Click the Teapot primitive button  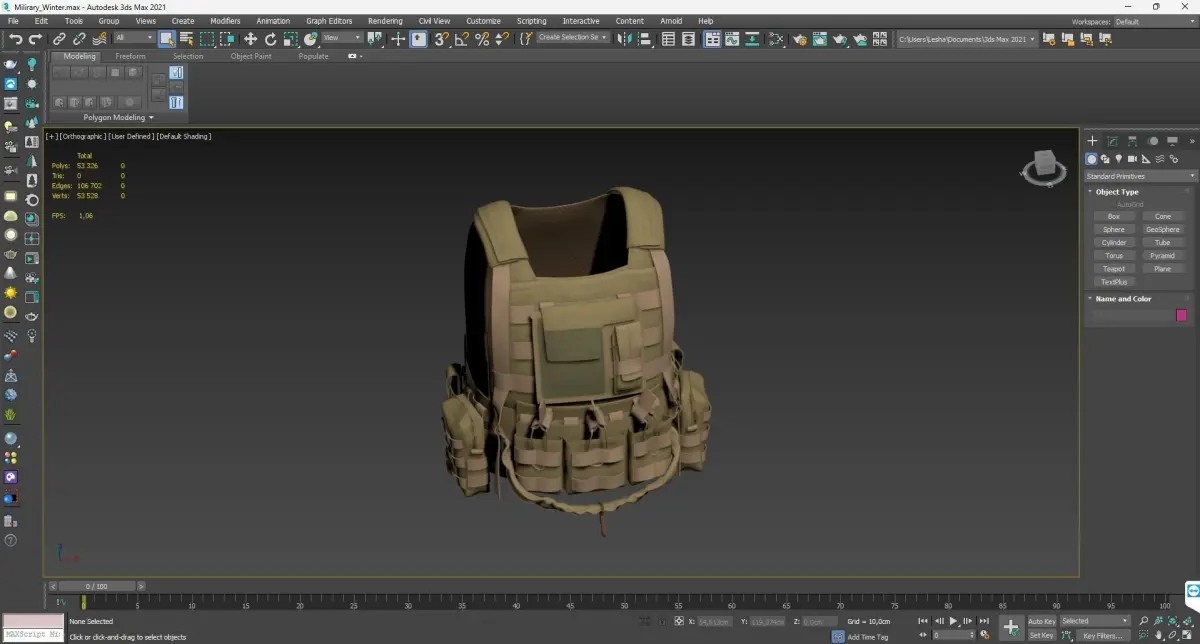click(x=1114, y=268)
